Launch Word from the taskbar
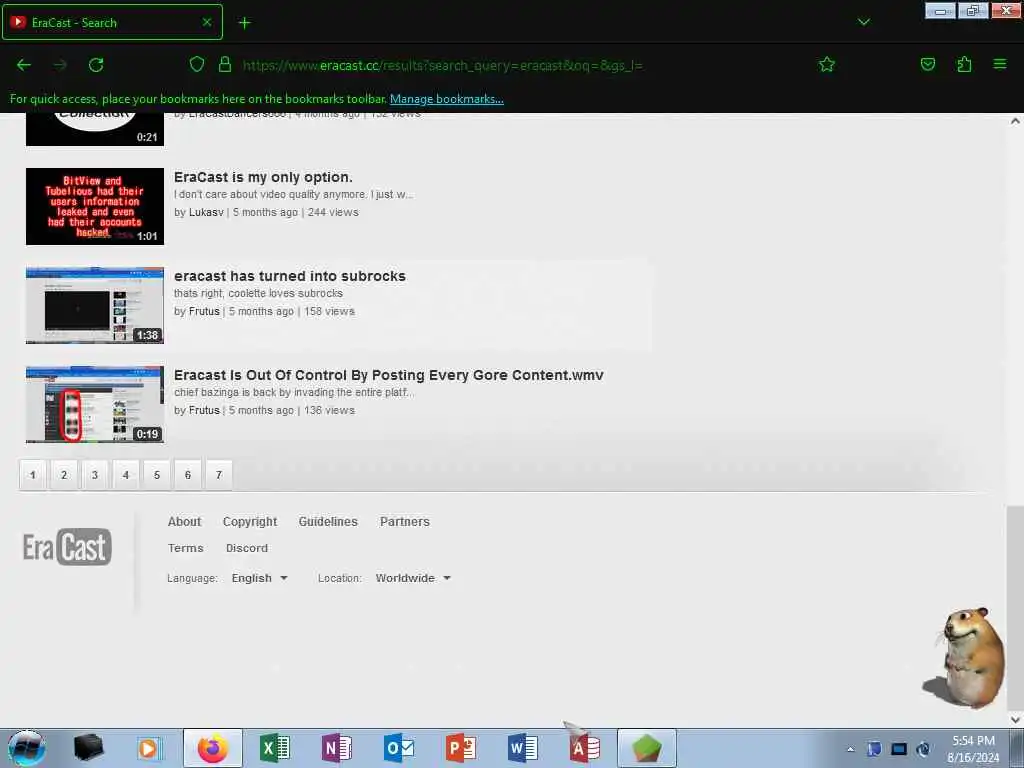 [522, 748]
